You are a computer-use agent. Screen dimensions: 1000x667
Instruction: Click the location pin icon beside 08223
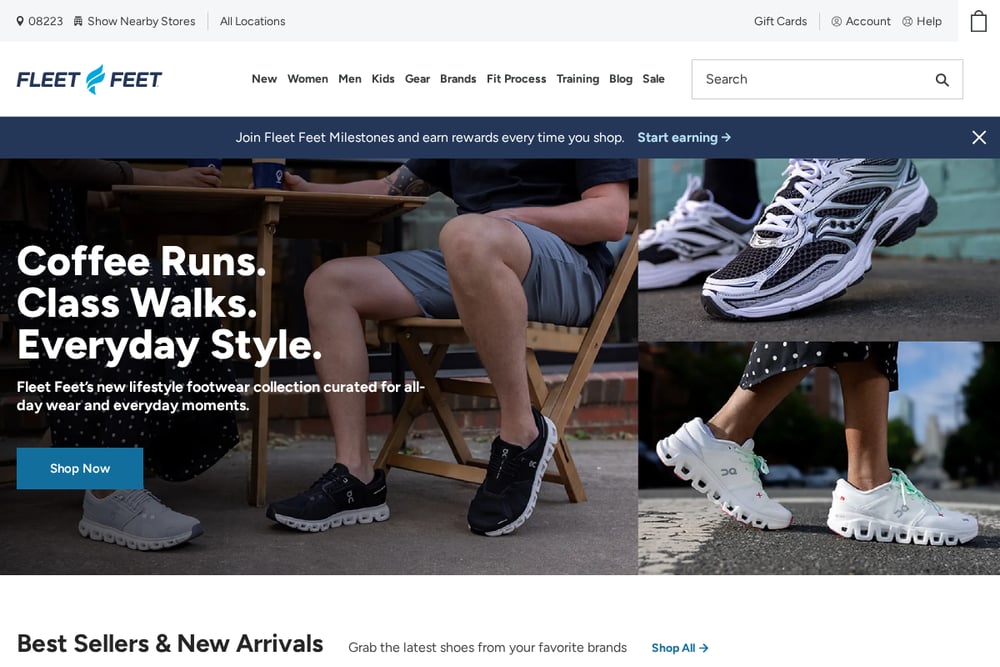click(20, 21)
